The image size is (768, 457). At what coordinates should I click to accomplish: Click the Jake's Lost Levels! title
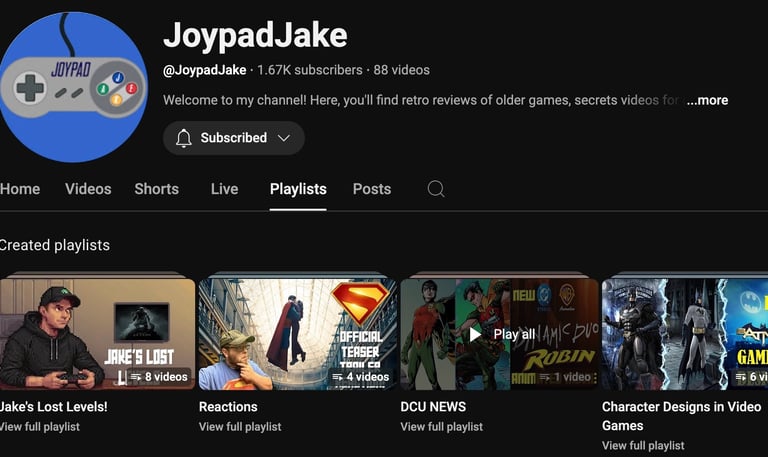point(53,407)
